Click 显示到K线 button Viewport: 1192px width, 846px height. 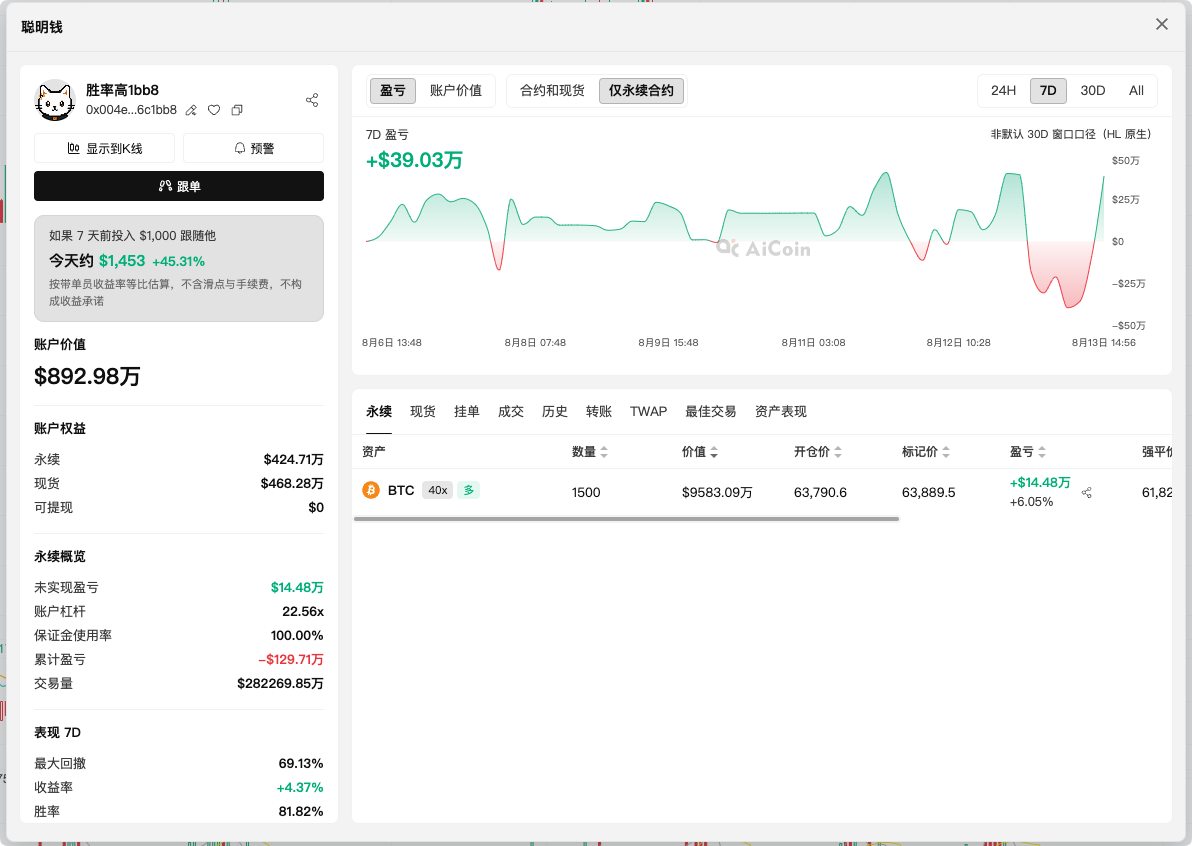105,148
